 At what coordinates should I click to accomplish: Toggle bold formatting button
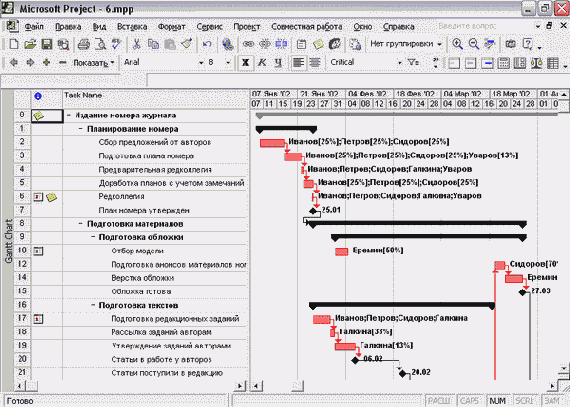(245, 63)
